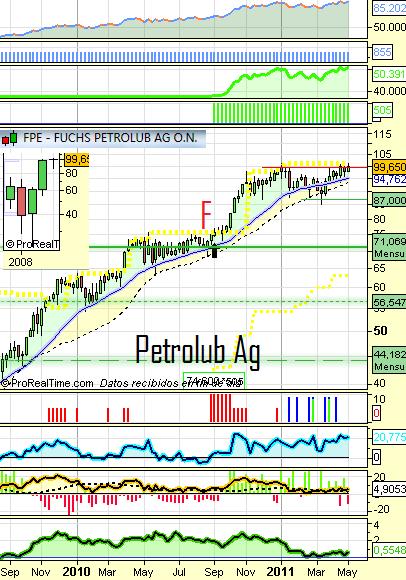Click the 115 price axis label
The height and width of the screenshot is (580, 406).
pyautogui.click(x=382, y=134)
